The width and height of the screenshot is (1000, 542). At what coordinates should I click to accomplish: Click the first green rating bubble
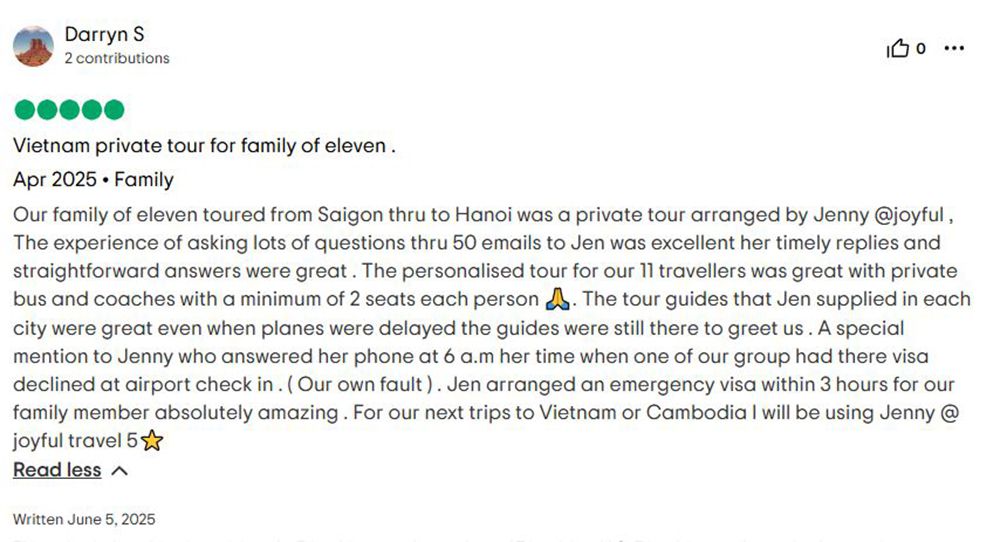click(x=24, y=110)
